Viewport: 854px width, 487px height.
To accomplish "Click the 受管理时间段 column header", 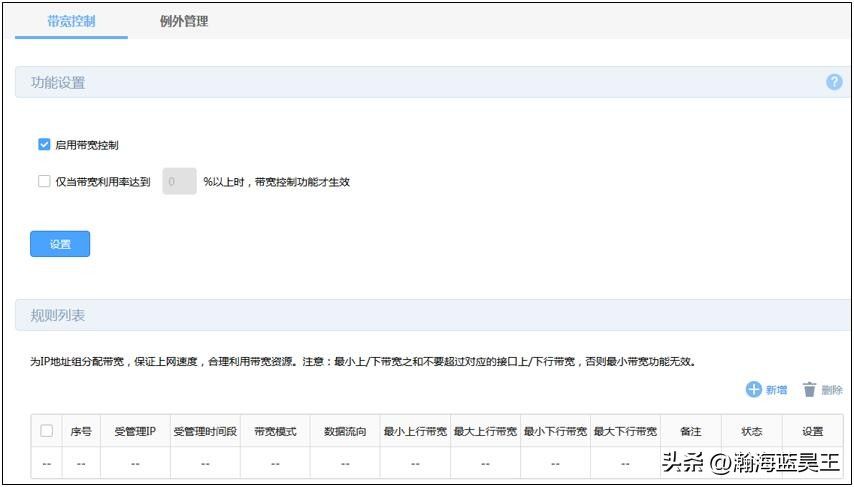I will [205, 432].
